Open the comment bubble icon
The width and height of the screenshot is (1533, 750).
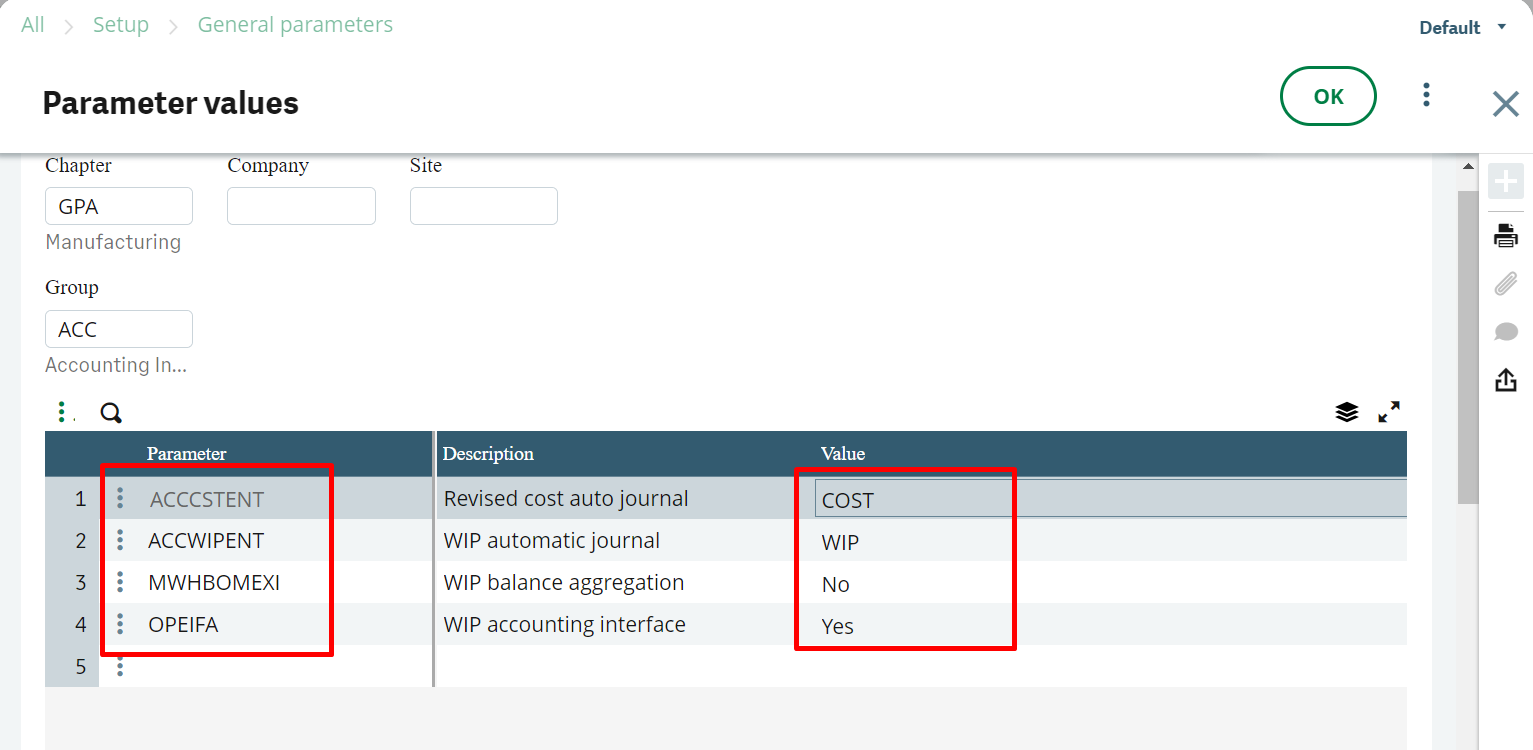coord(1505,332)
